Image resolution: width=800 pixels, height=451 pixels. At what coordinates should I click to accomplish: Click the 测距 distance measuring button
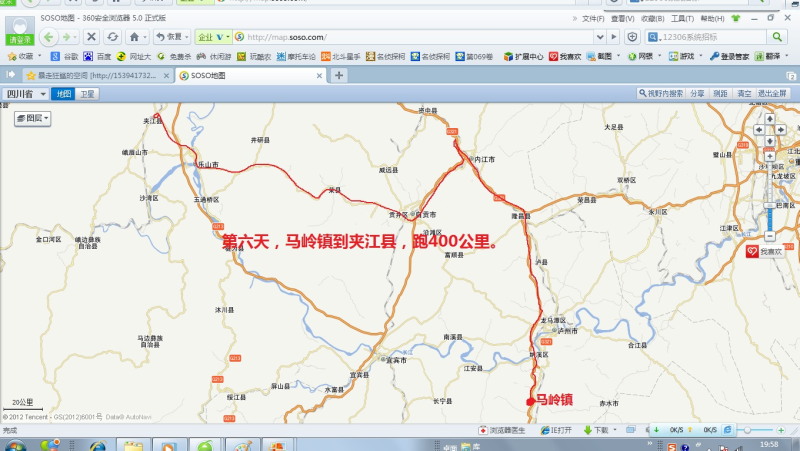pos(720,93)
